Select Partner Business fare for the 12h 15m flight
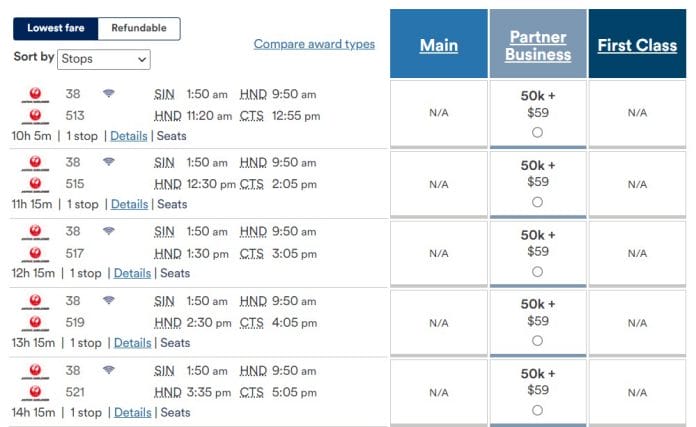The height and width of the screenshot is (427, 696). (x=538, y=271)
